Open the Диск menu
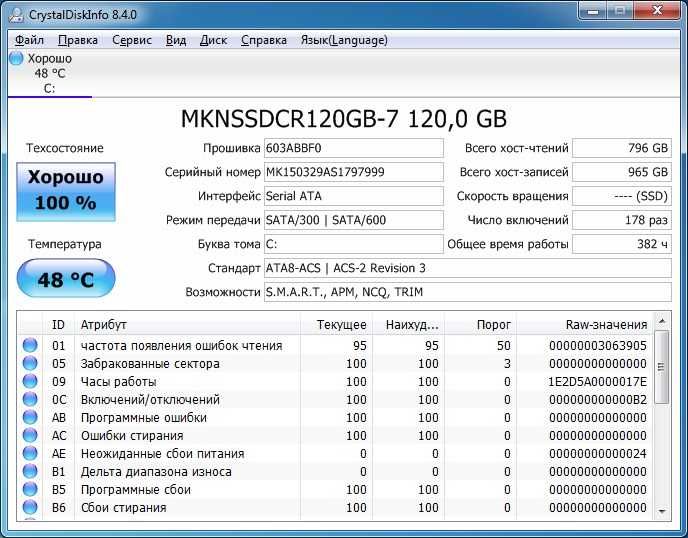The width and height of the screenshot is (688, 538). click(213, 40)
